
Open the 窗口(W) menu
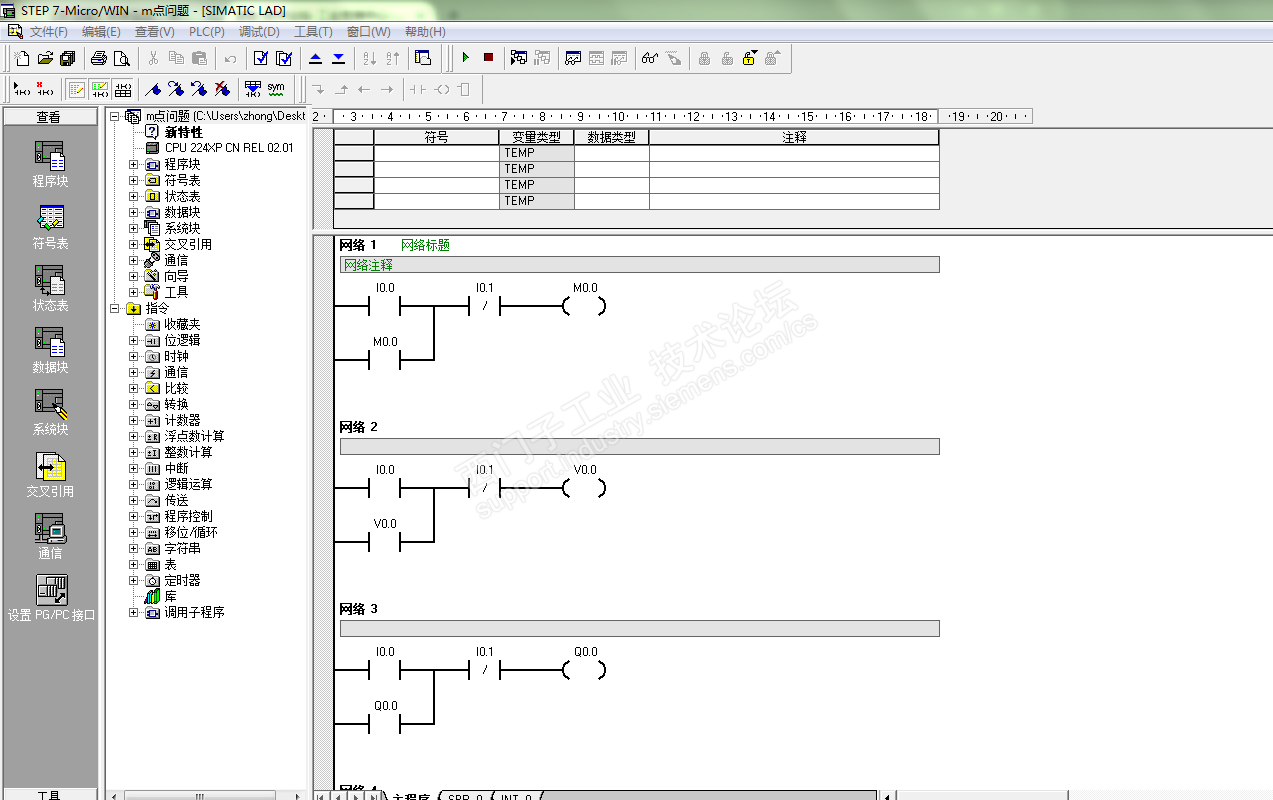pos(369,32)
